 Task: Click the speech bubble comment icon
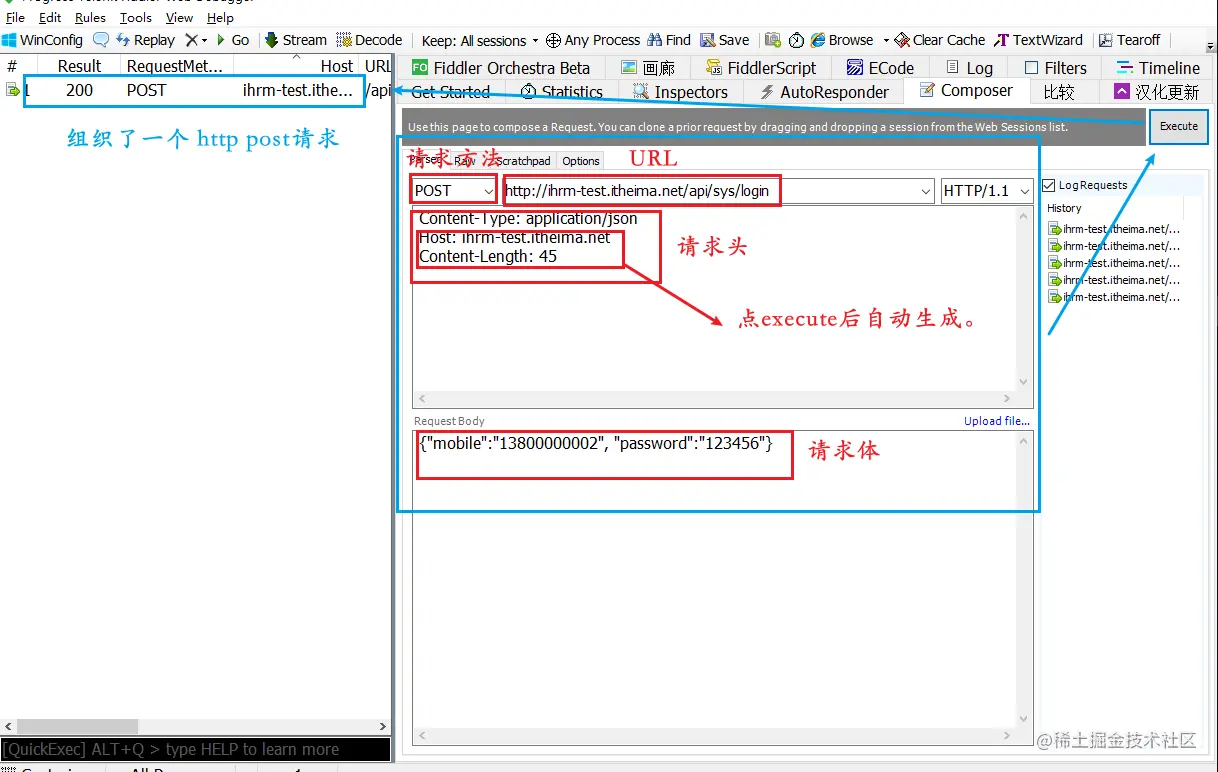coord(101,40)
